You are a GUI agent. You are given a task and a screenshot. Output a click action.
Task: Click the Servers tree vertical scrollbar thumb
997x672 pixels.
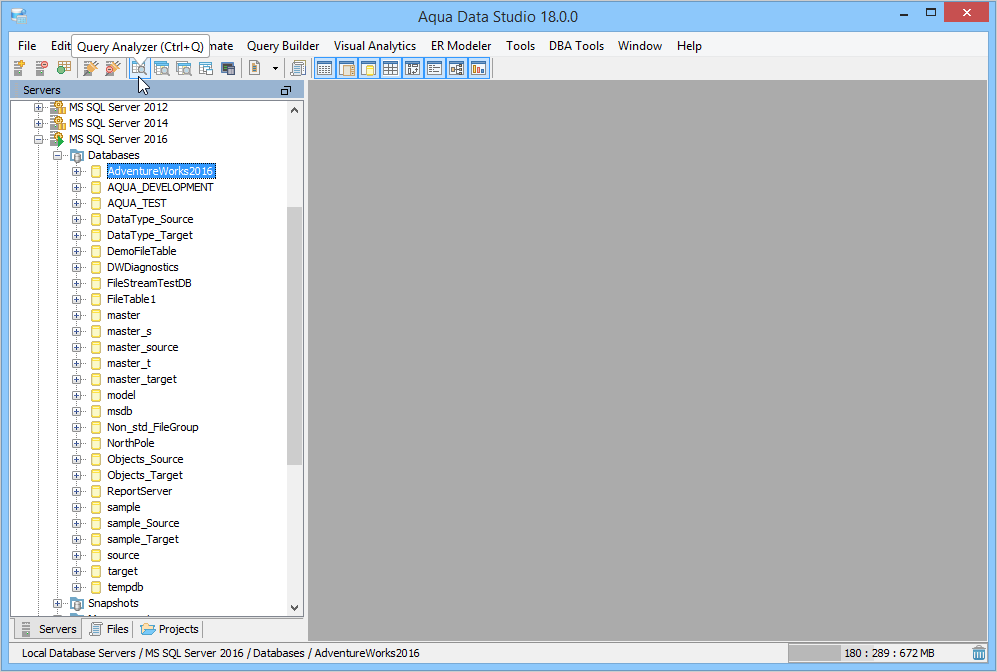click(294, 336)
